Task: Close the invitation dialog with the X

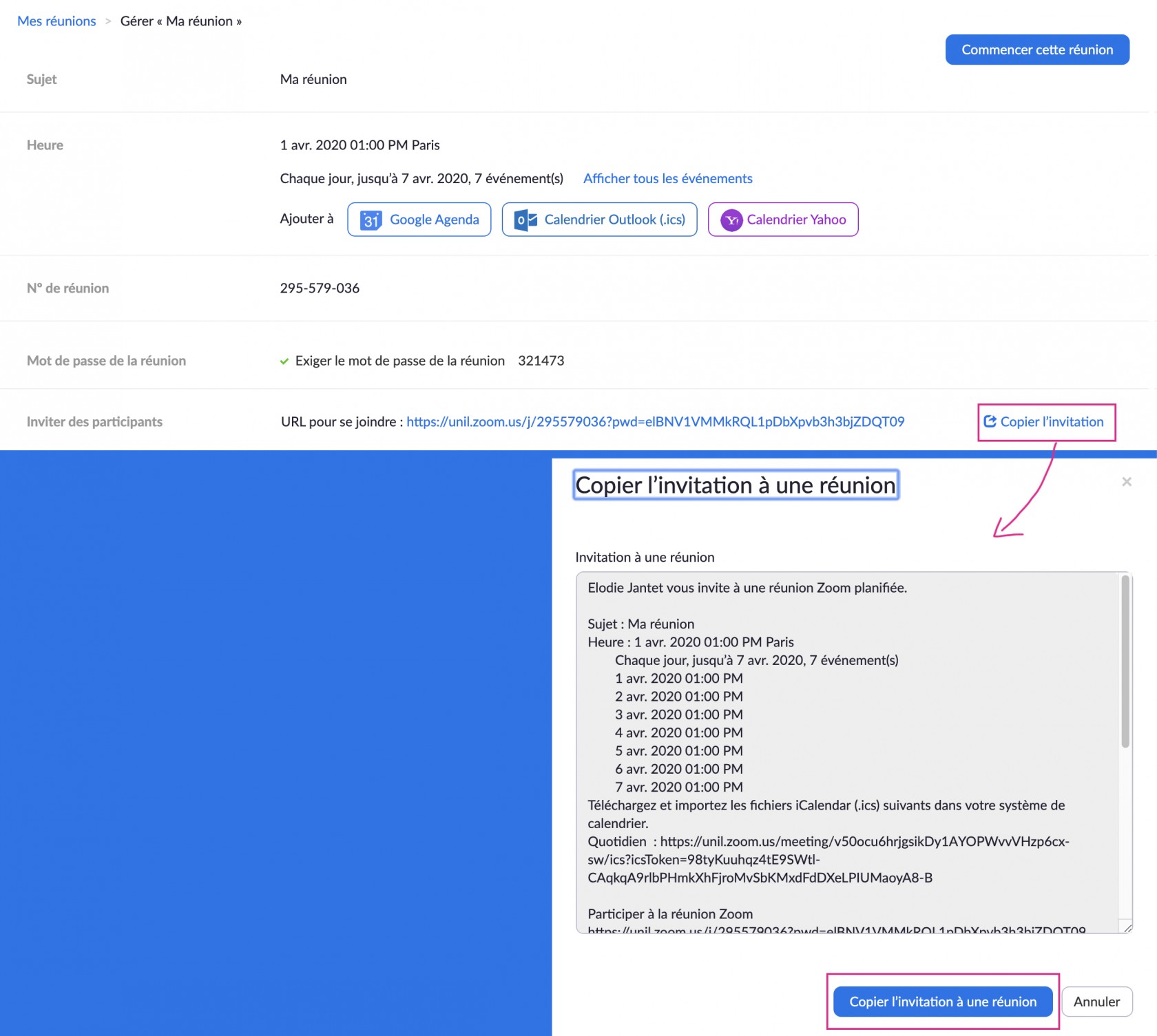Action: (1126, 482)
